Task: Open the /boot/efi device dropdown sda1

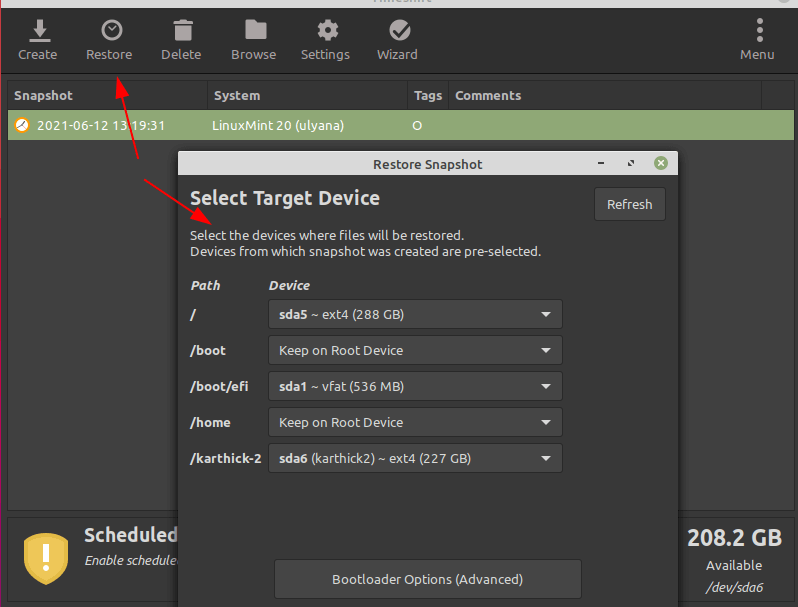Action: [415, 386]
